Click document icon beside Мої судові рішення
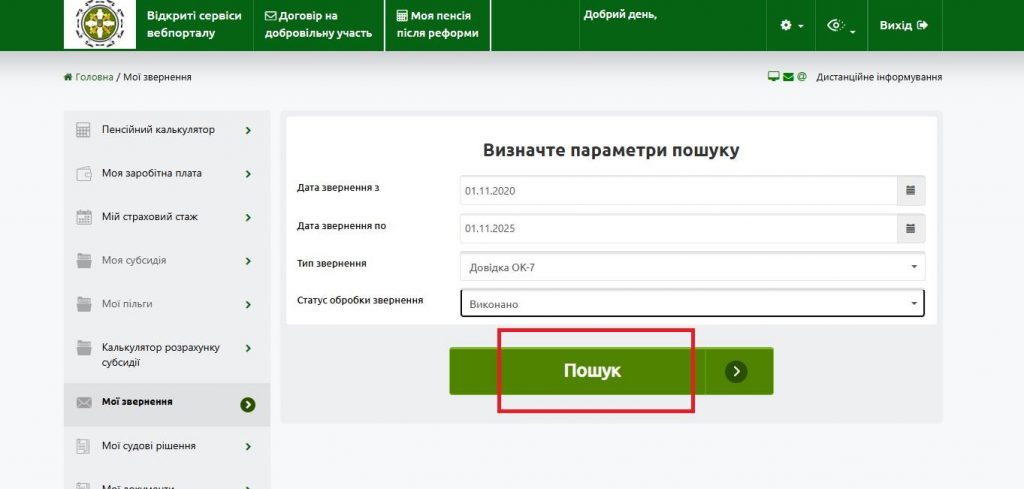 [83, 447]
